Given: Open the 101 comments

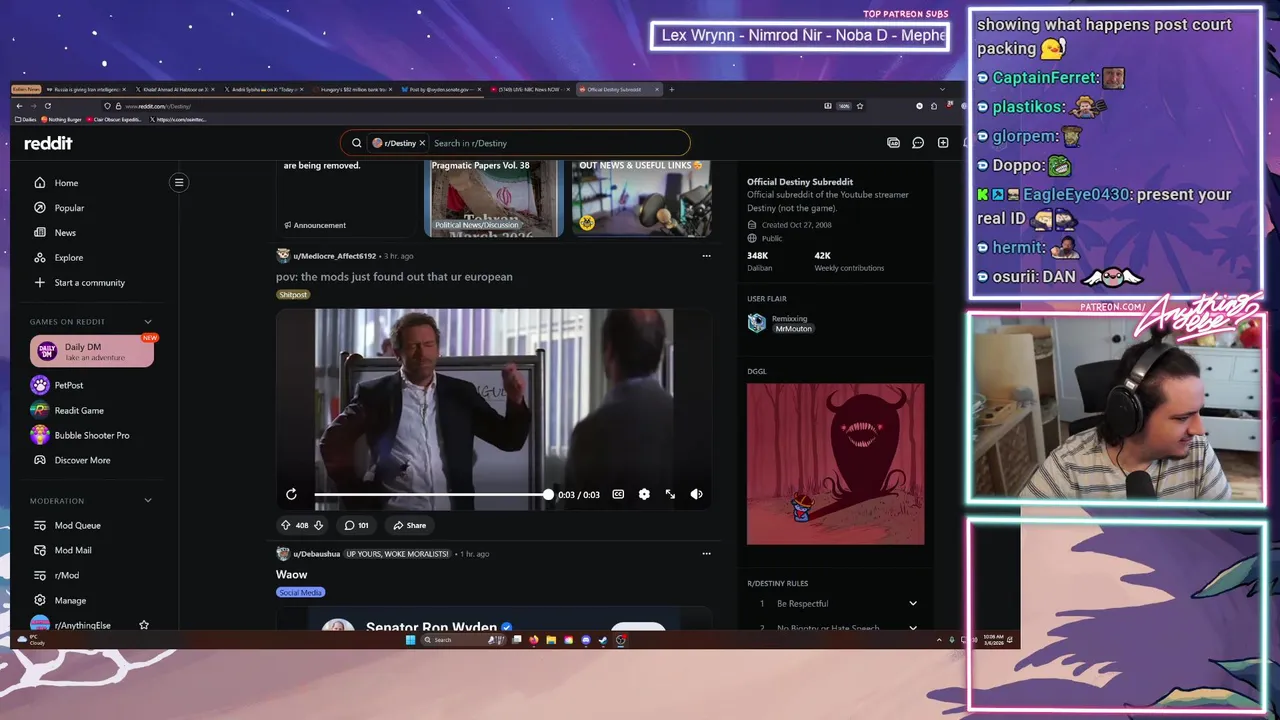Looking at the screenshot, I should pos(356,525).
